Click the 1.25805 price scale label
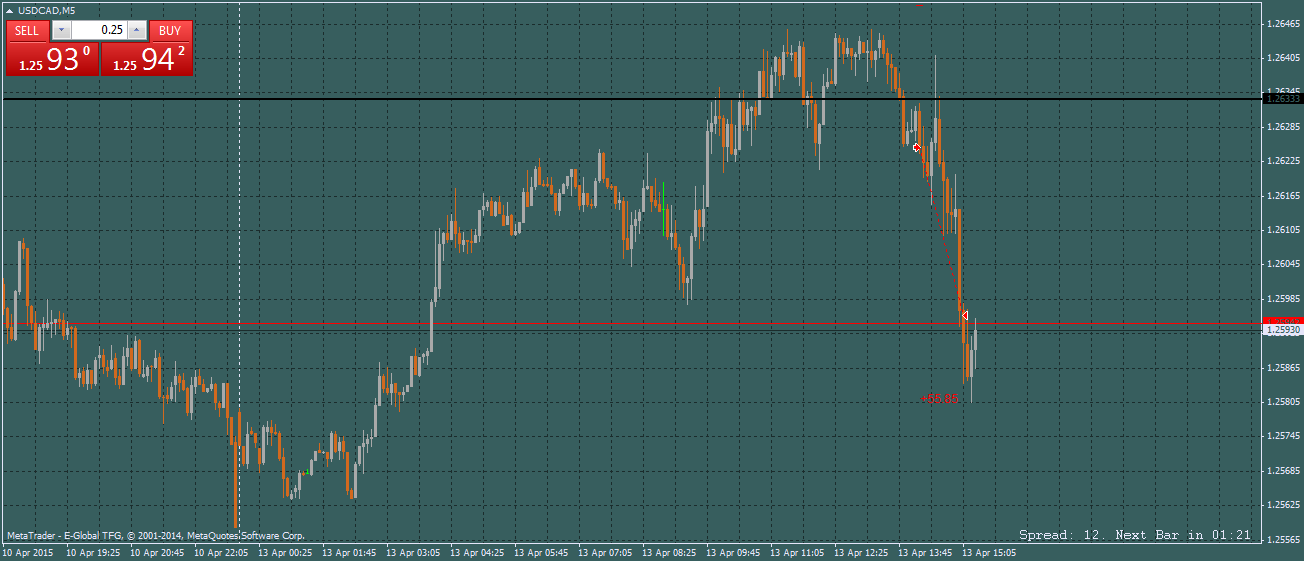The width and height of the screenshot is (1304, 561). click(1283, 401)
